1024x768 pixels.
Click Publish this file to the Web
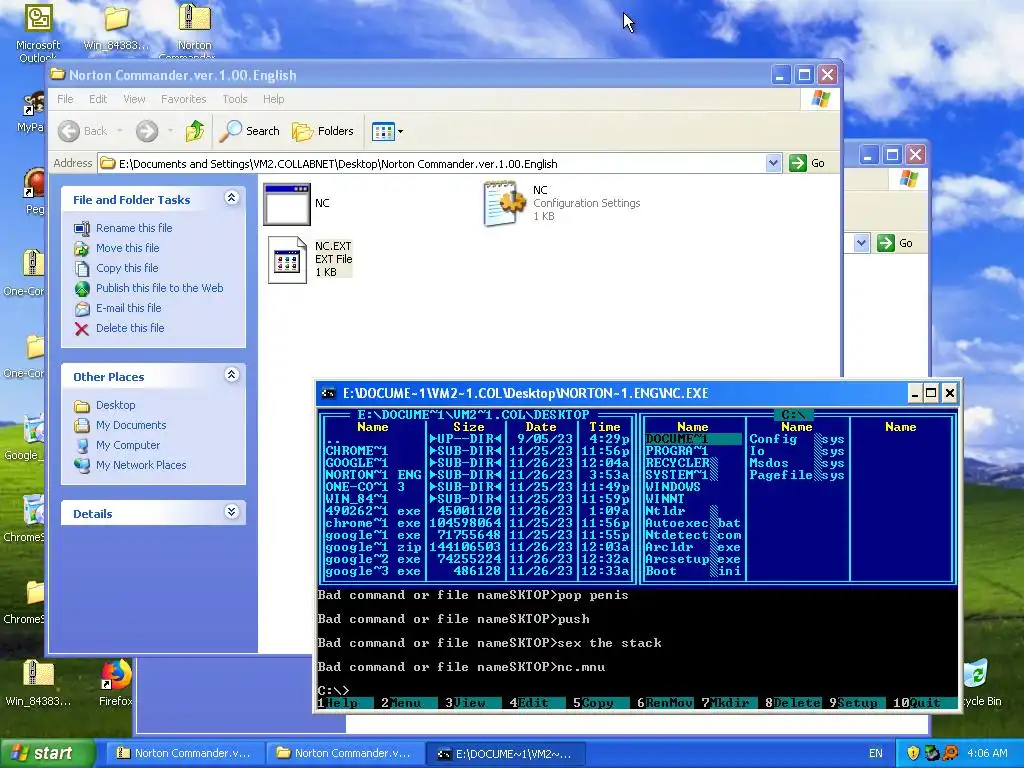coord(159,288)
